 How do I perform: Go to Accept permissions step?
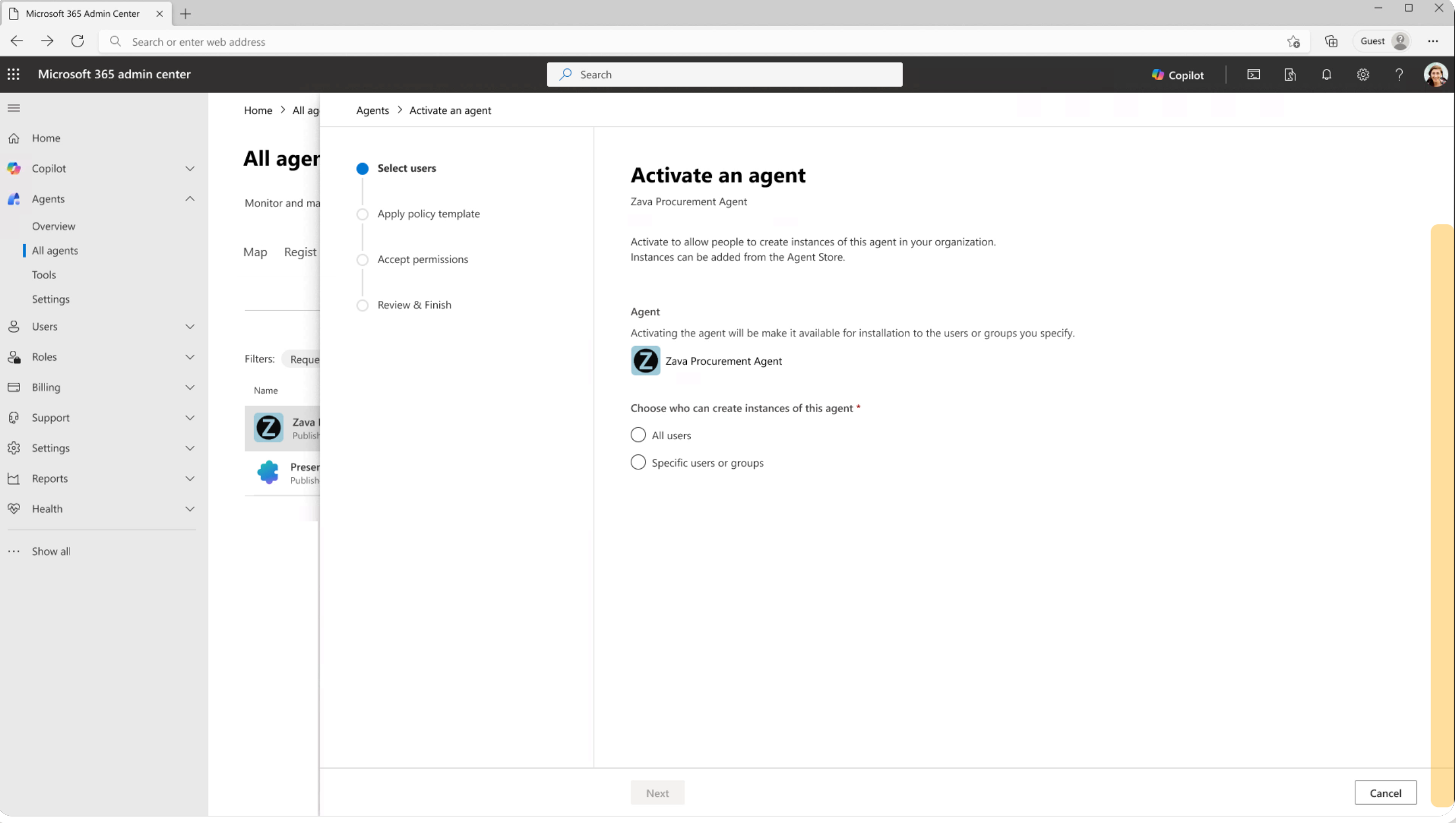(x=423, y=260)
